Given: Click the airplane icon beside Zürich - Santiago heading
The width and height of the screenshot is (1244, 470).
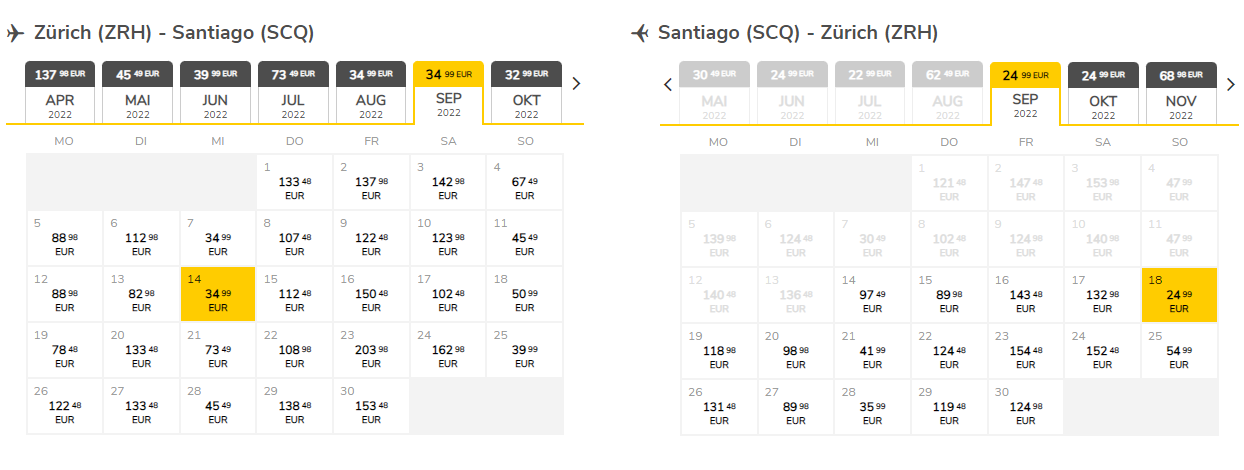Looking at the screenshot, I should point(15,34).
